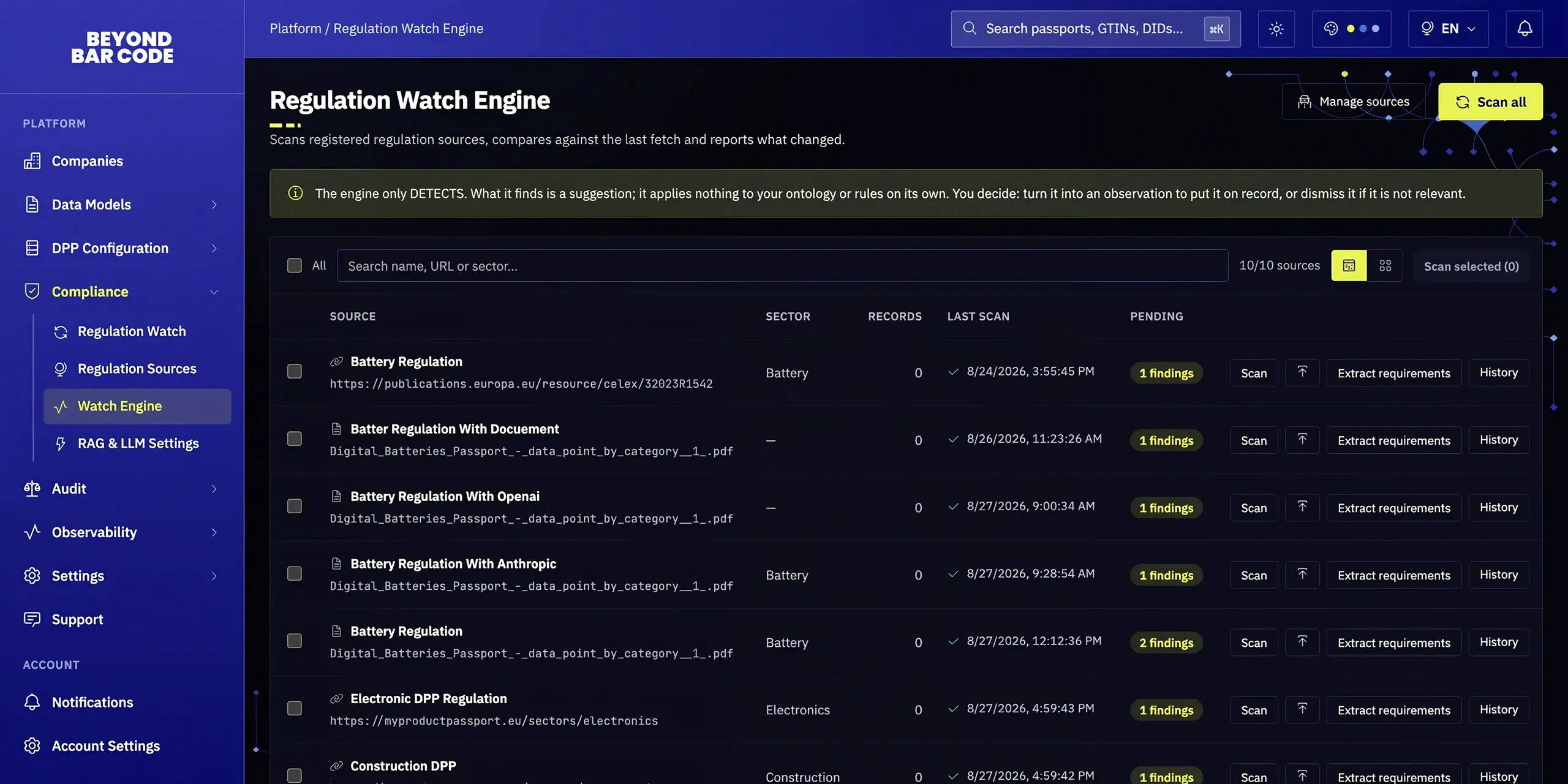Extract requirements for Electronic DPP Regulation

1393,710
